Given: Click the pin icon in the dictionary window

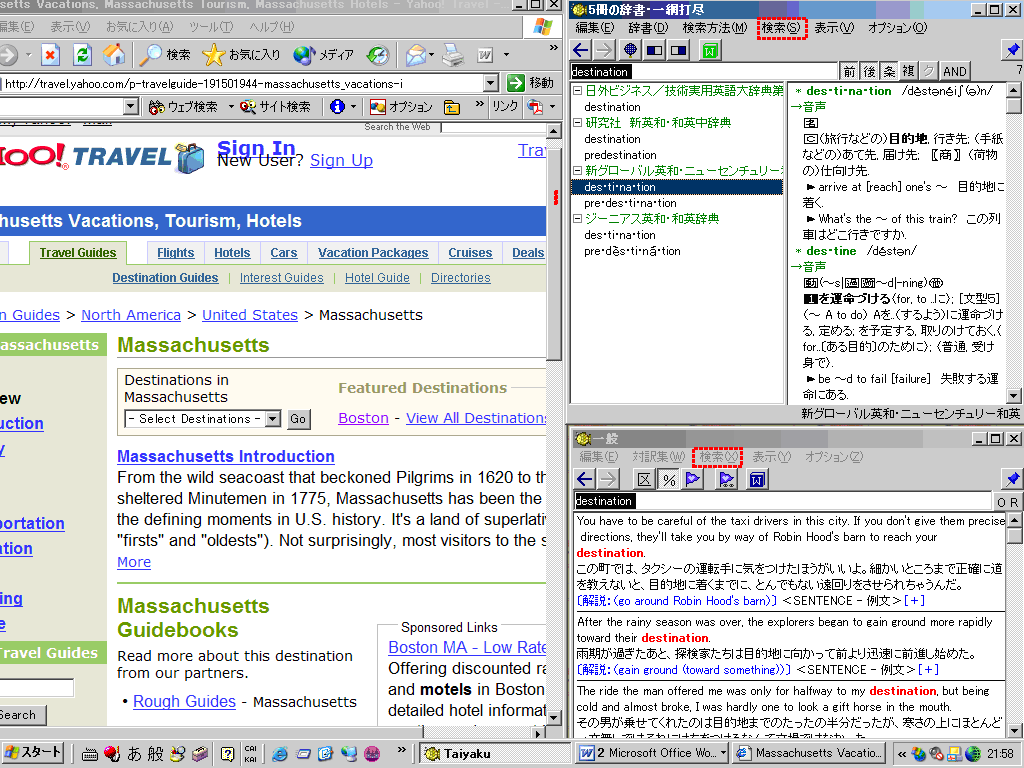Looking at the screenshot, I should point(1012,50).
